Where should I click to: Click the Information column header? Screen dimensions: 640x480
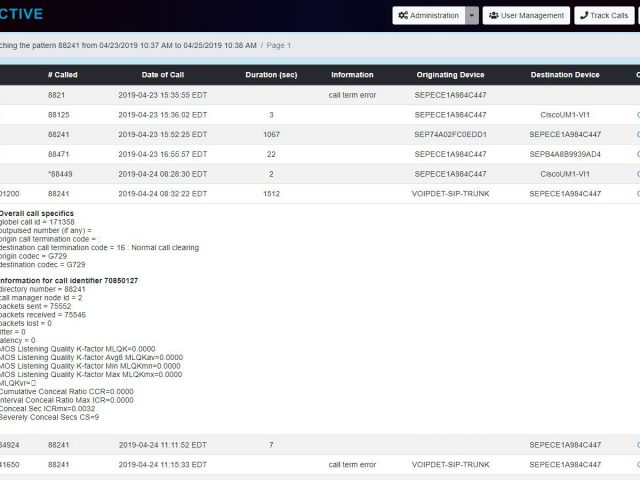(352, 75)
